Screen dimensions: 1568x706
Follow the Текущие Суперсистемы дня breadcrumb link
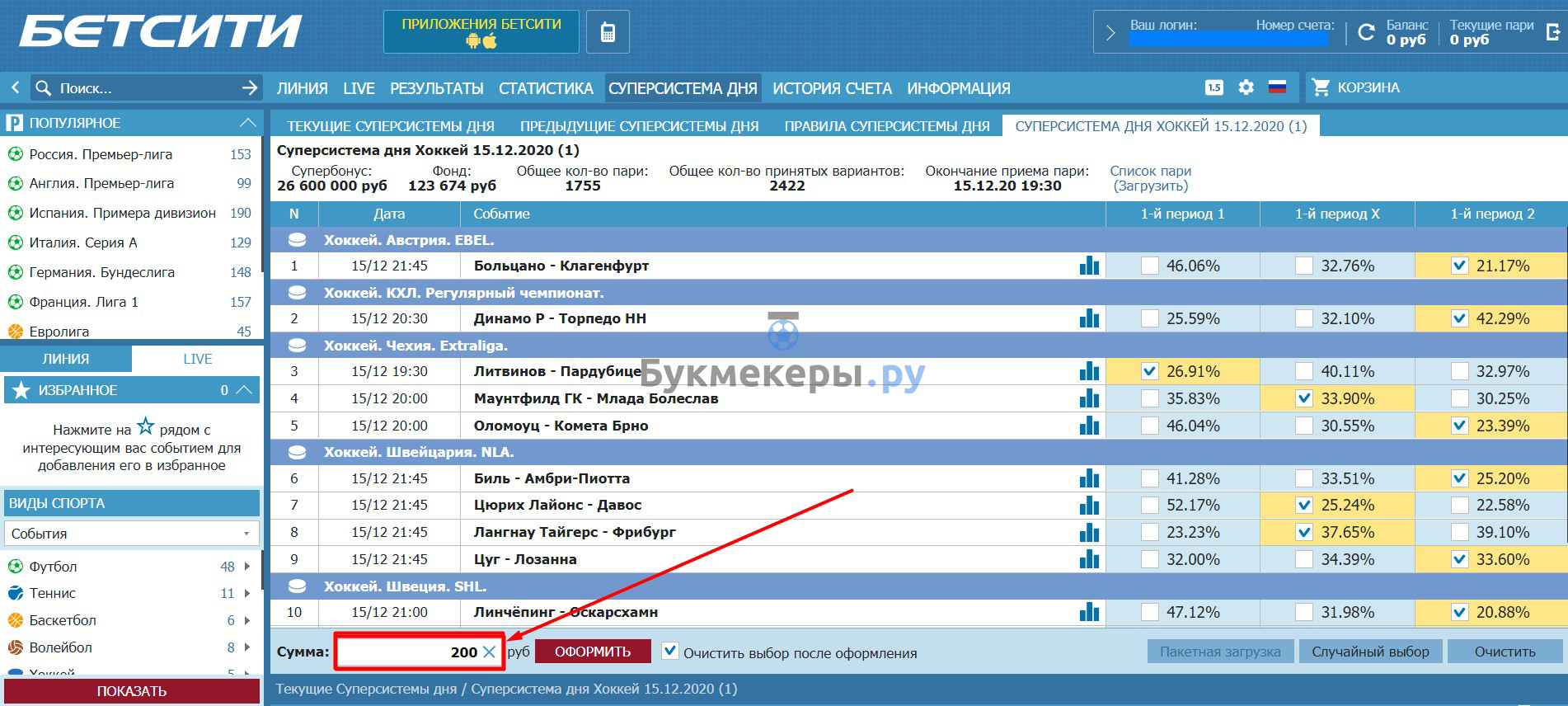pos(366,689)
